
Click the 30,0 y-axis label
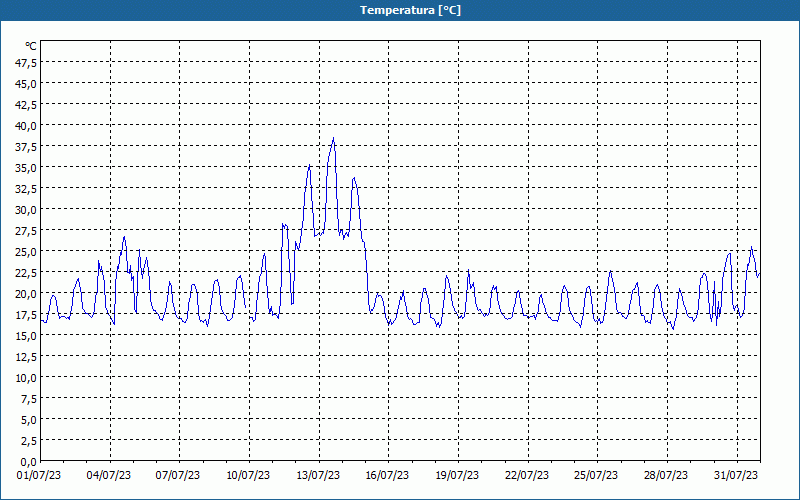(x=27, y=210)
